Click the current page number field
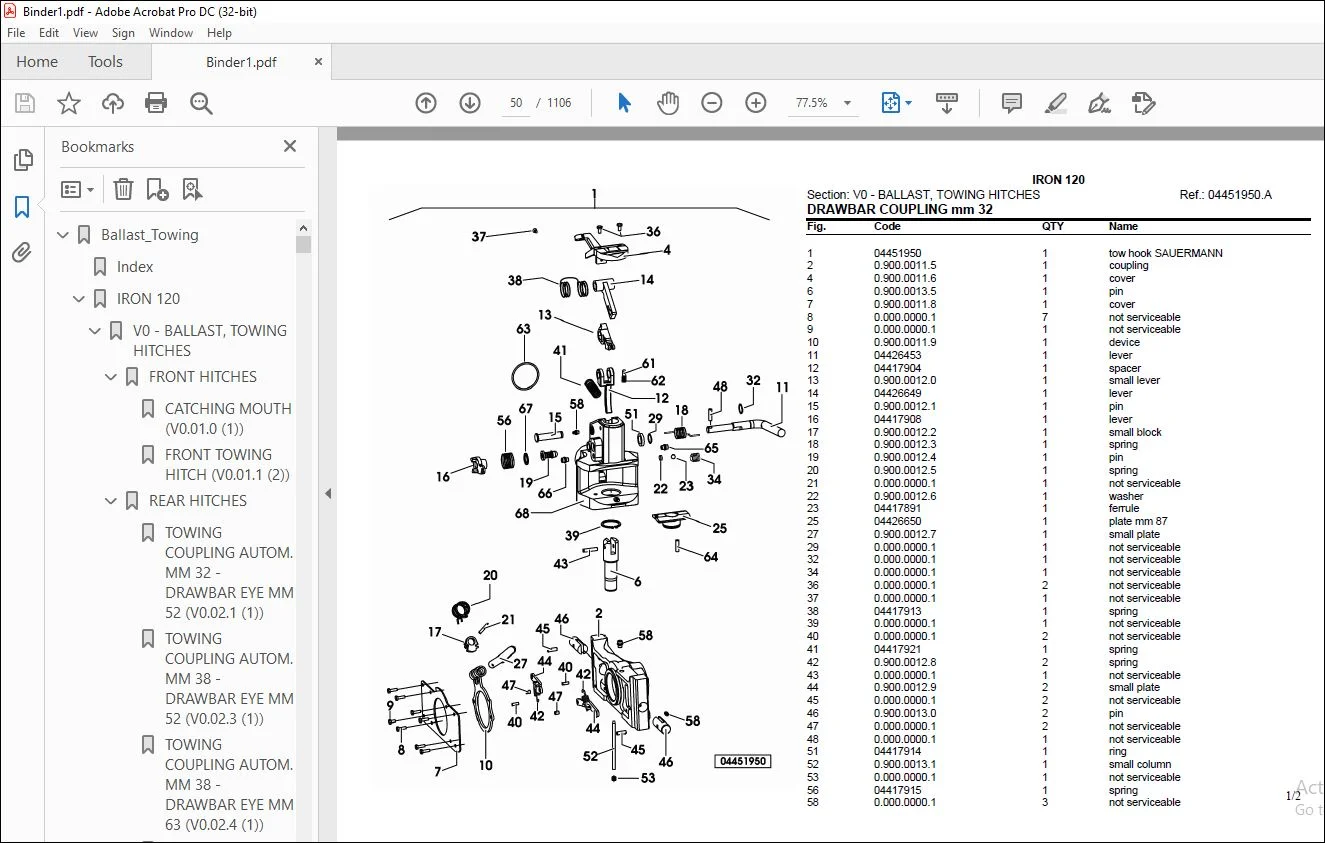Viewport: 1325px width, 843px height. click(516, 103)
